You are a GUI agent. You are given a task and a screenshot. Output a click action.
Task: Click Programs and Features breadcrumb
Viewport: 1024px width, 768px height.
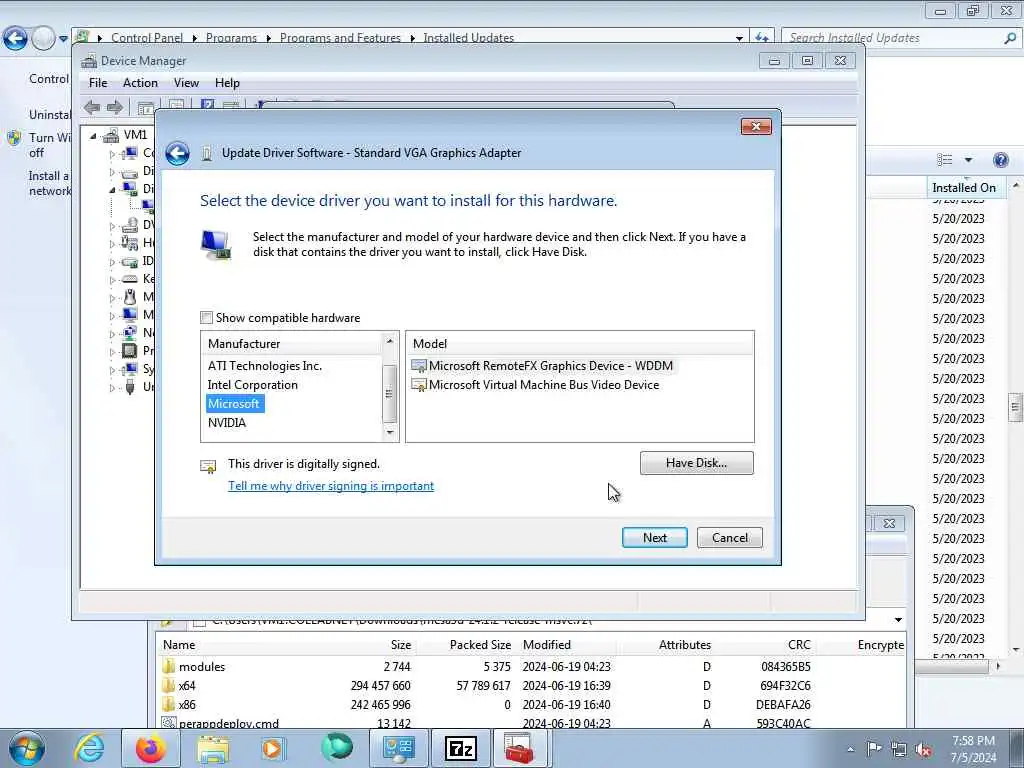point(340,38)
